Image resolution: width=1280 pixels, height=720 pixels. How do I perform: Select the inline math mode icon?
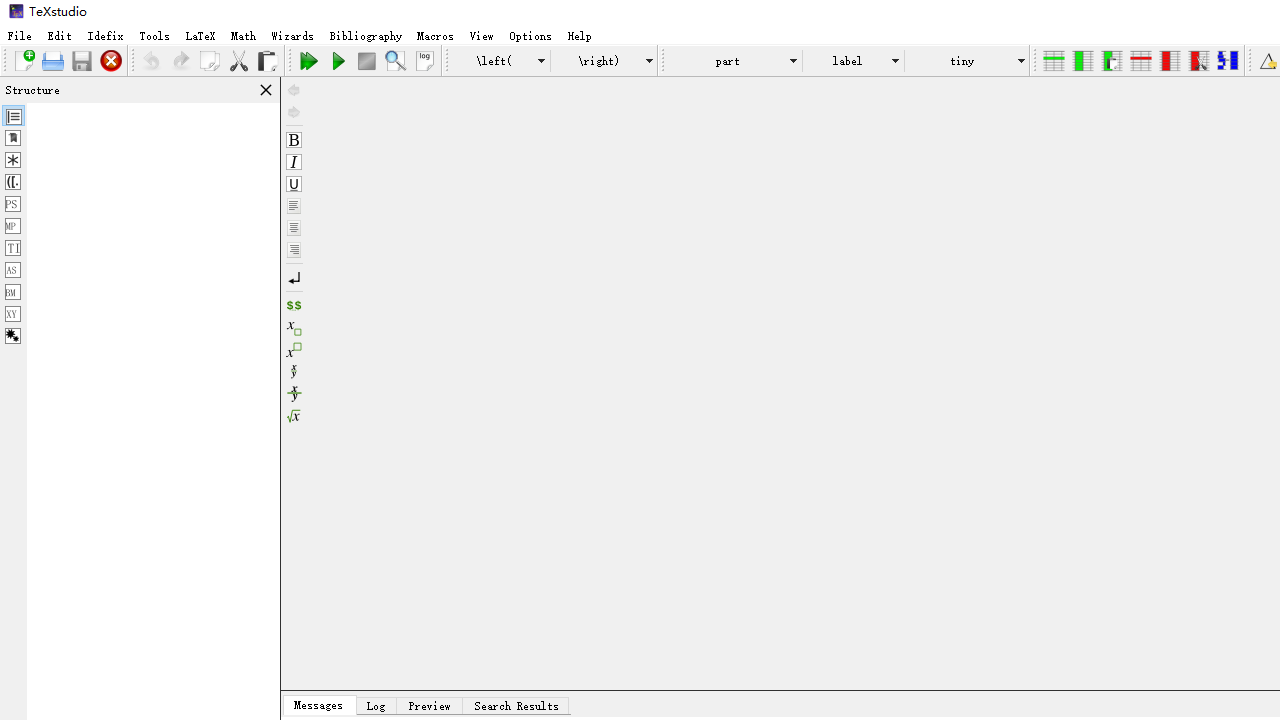click(293, 305)
